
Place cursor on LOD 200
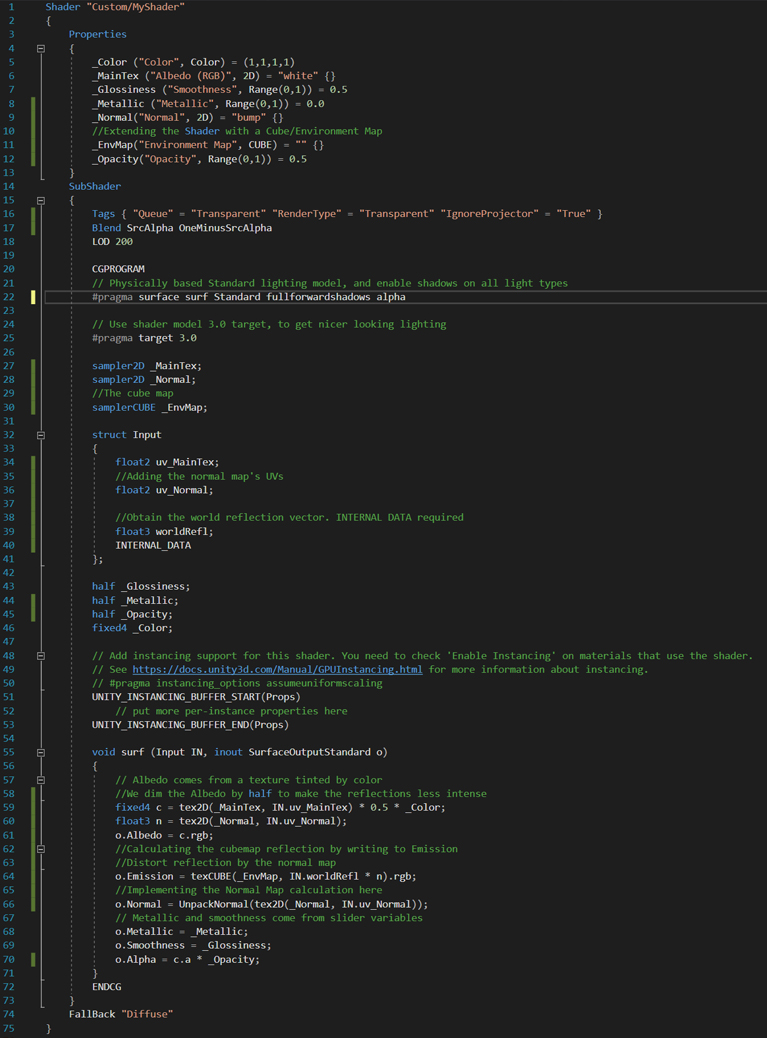[112, 242]
